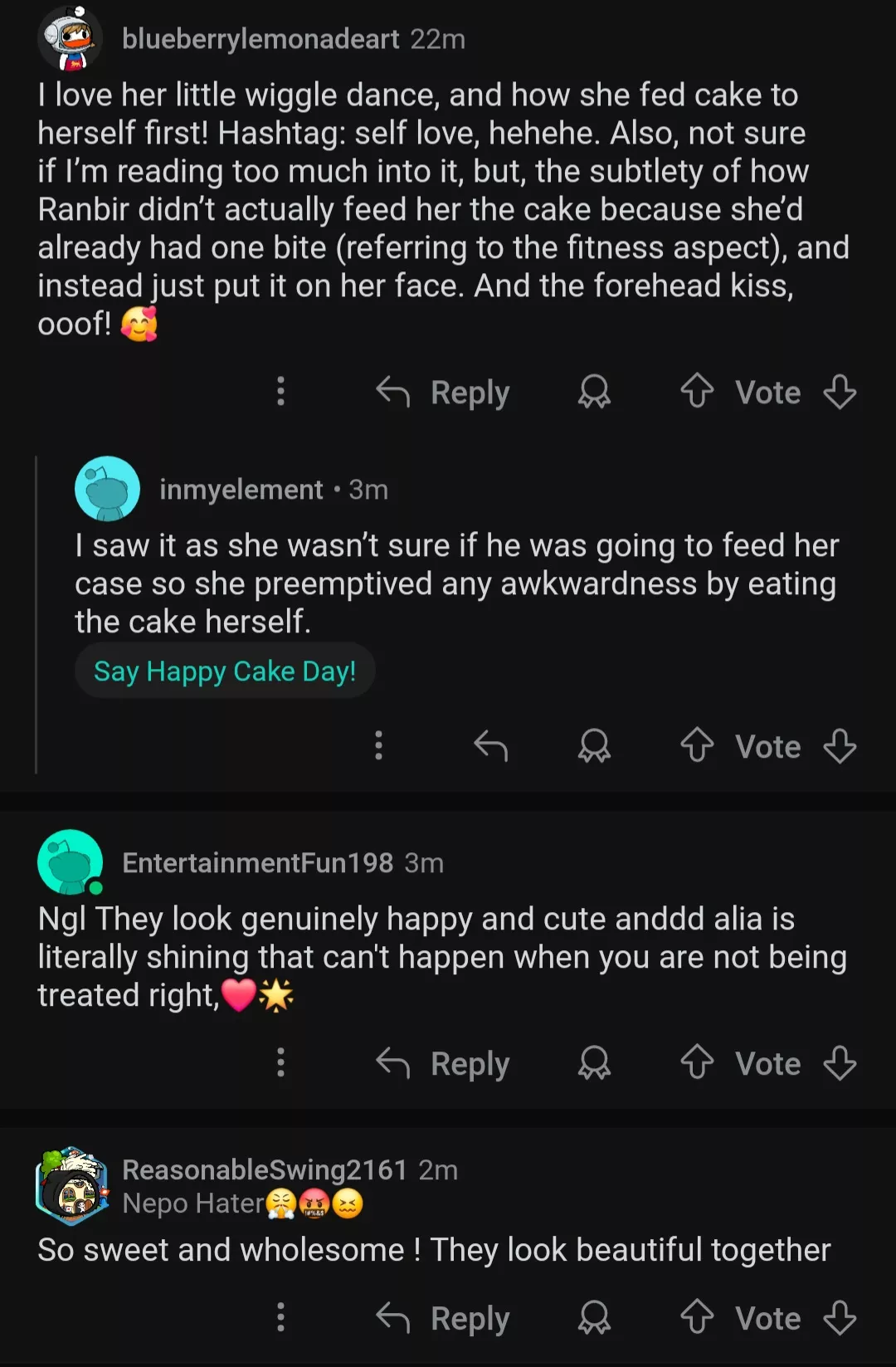Reply to blueberrylemonadeart's comment
The image size is (896, 1367).
(x=444, y=392)
